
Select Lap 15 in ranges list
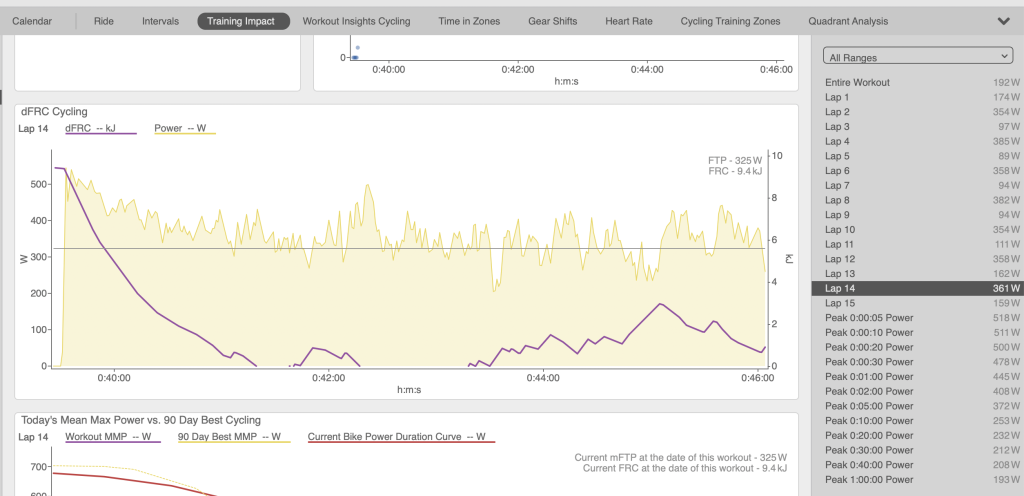918,303
